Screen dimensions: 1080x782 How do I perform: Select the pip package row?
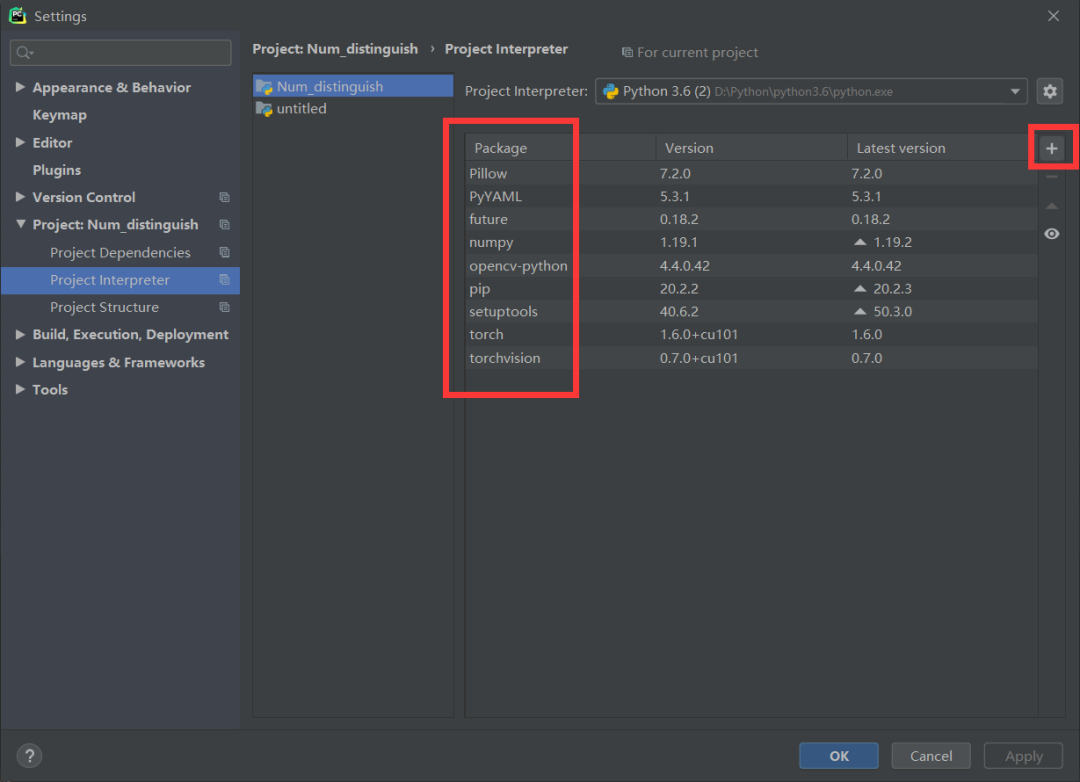[x=751, y=289]
